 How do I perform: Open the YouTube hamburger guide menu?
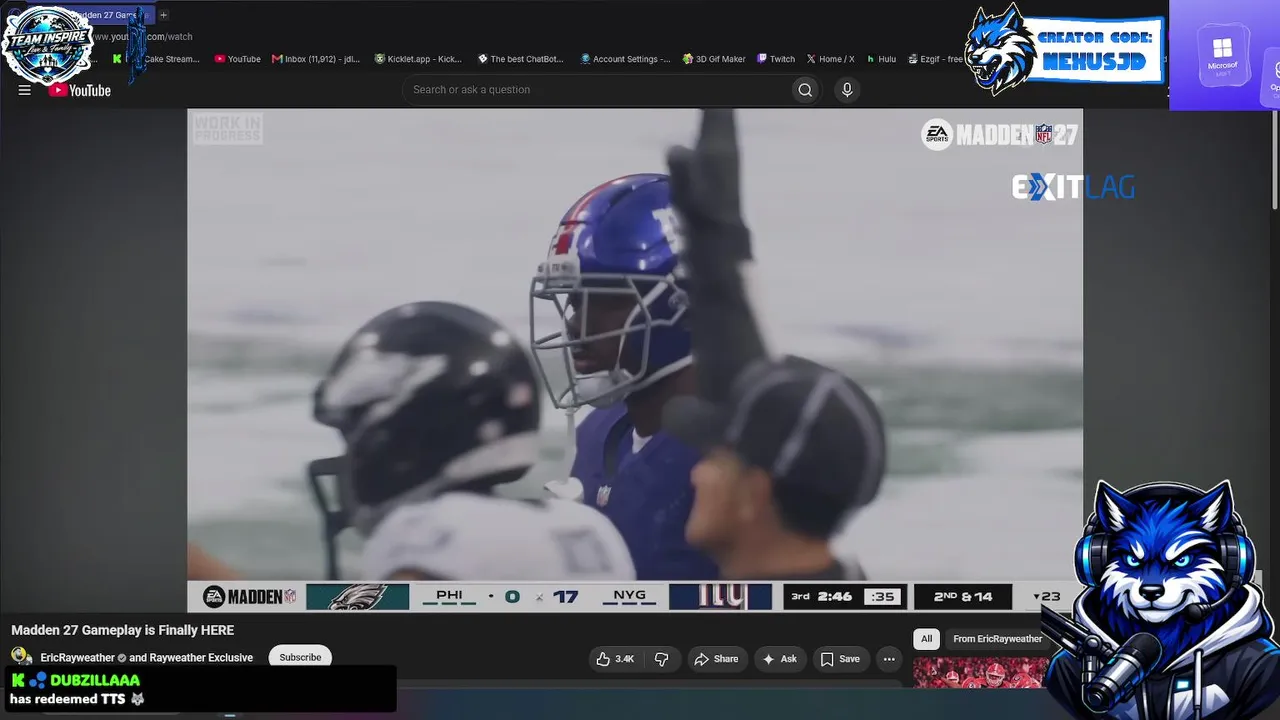pos(25,90)
